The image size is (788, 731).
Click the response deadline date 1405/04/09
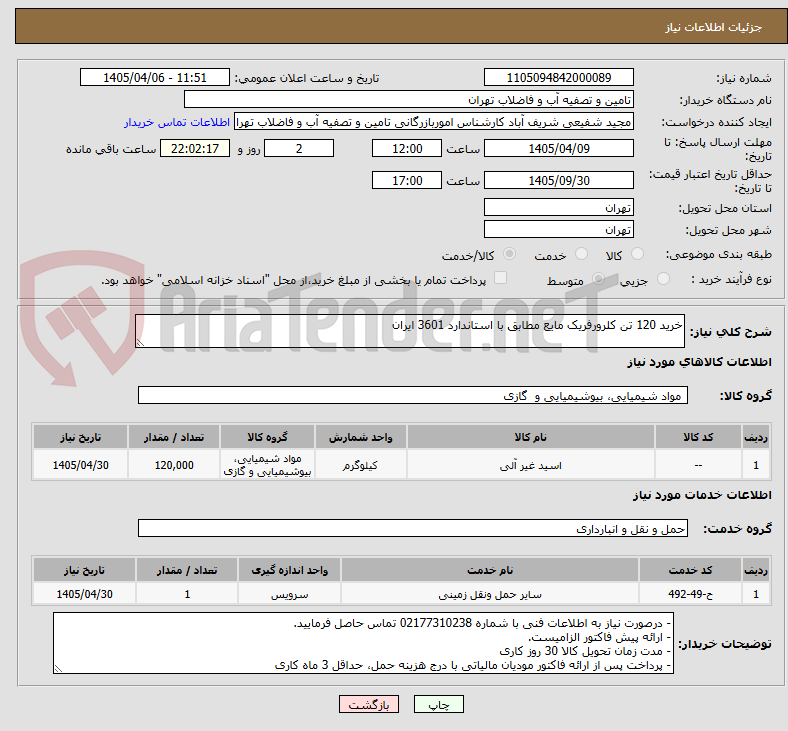pyautogui.click(x=558, y=149)
